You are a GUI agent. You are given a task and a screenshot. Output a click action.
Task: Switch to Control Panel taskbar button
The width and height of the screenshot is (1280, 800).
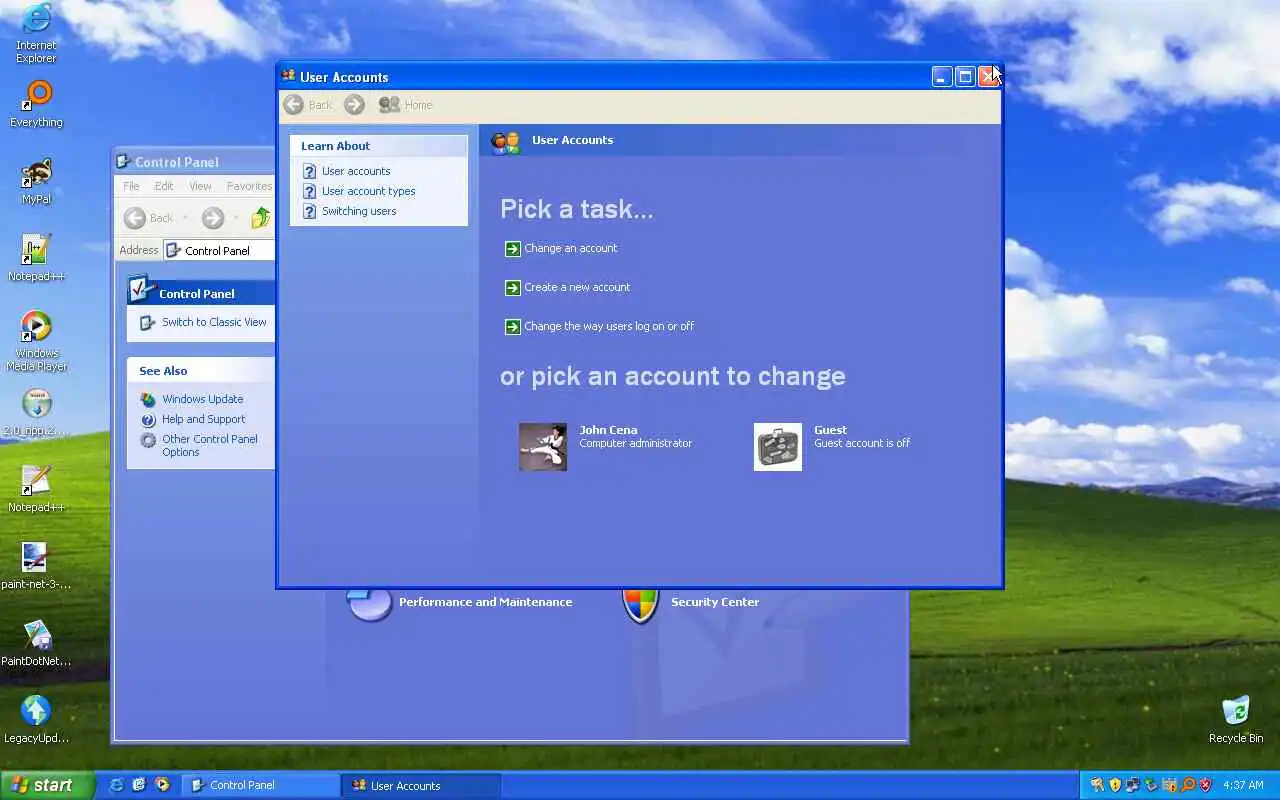tap(260, 785)
